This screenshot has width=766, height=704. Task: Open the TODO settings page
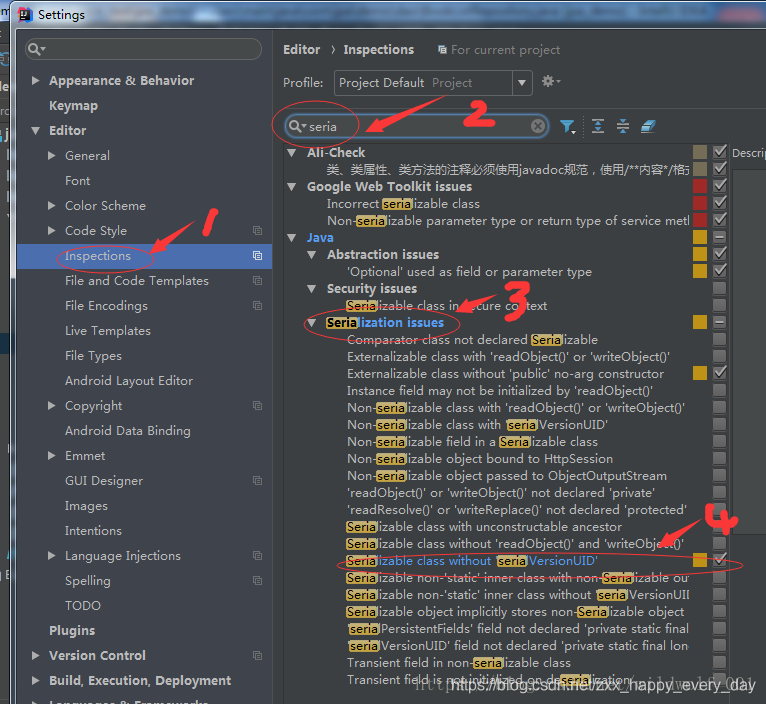[83, 606]
